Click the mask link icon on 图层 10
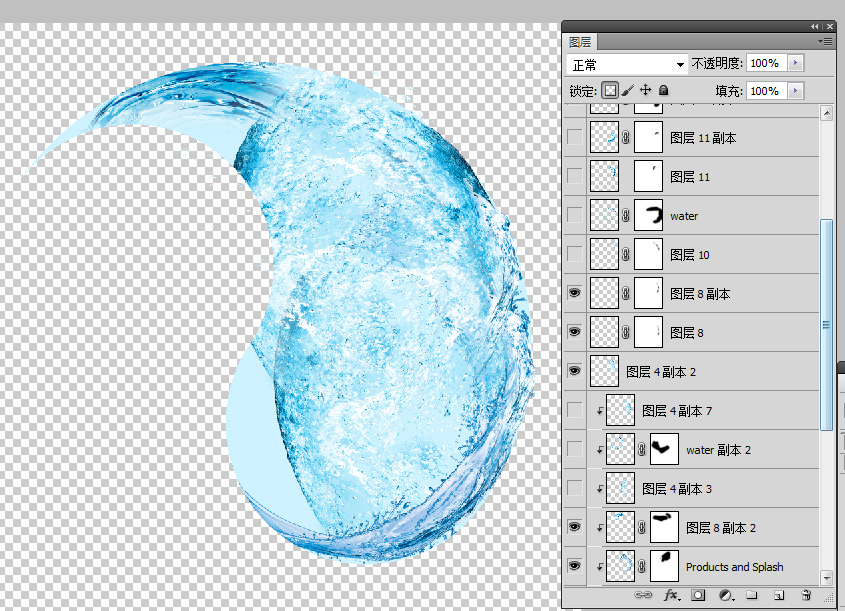This screenshot has height=611, width=845. (626, 254)
